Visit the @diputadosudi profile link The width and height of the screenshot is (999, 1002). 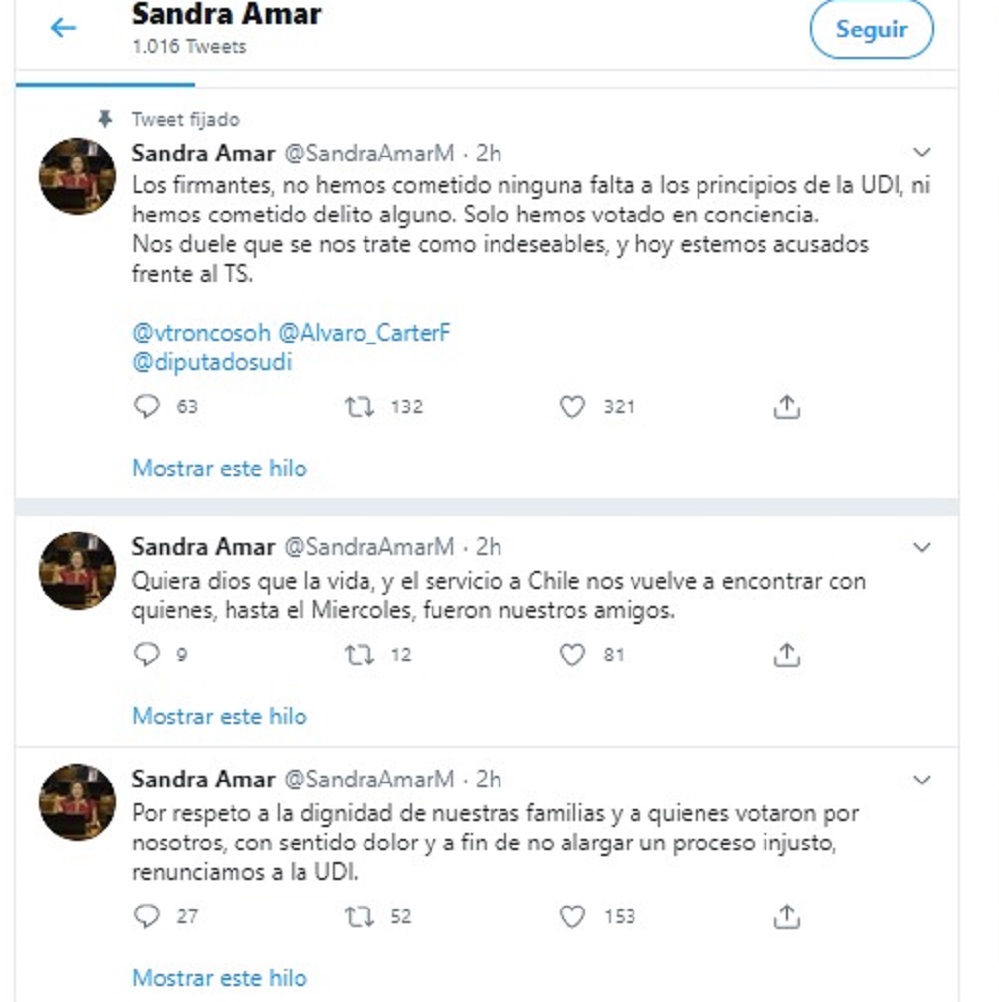pyautogui.click(x=212, y=362)
